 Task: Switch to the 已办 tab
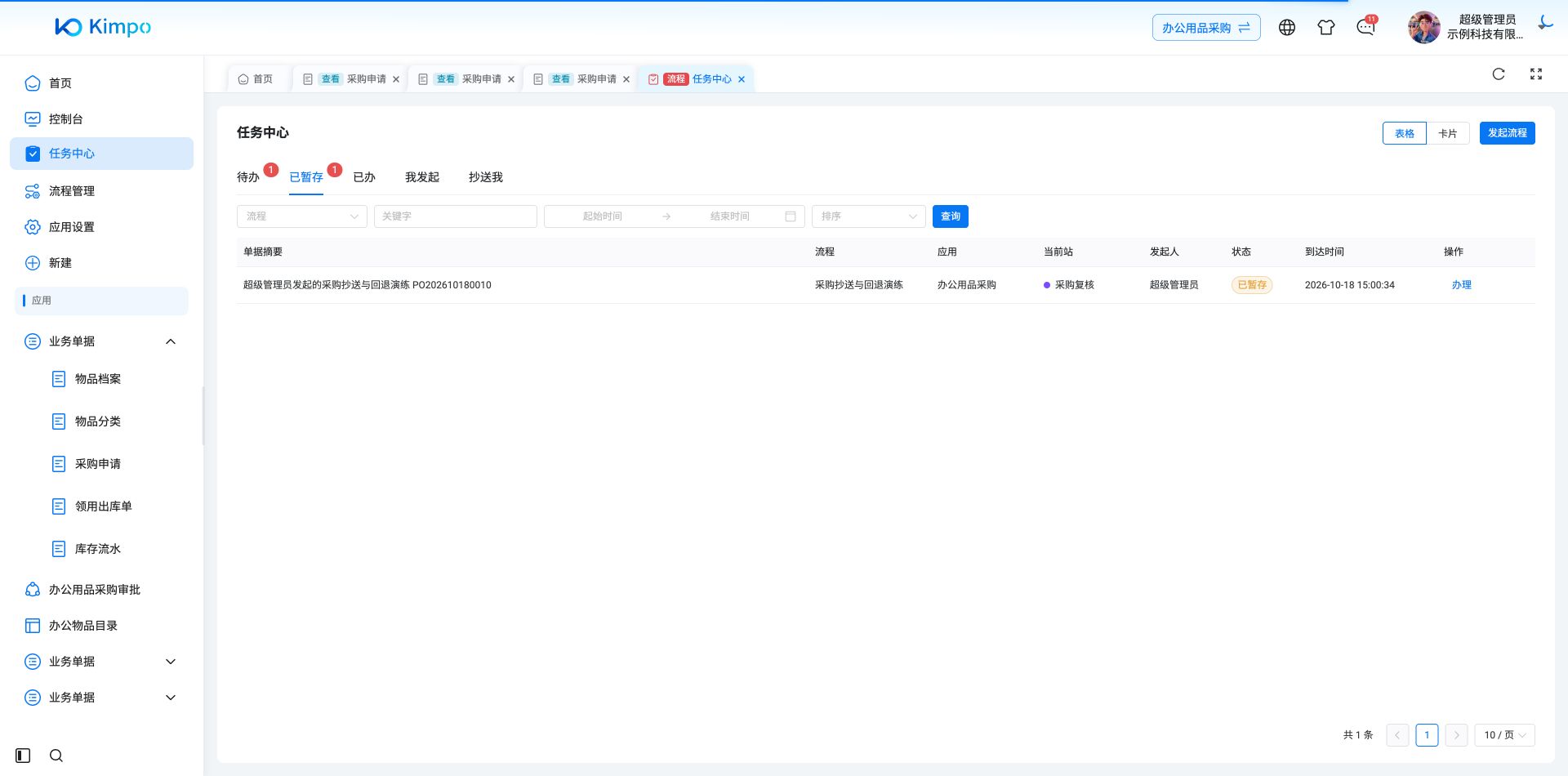pyautogui.click(x=364, y=177)
